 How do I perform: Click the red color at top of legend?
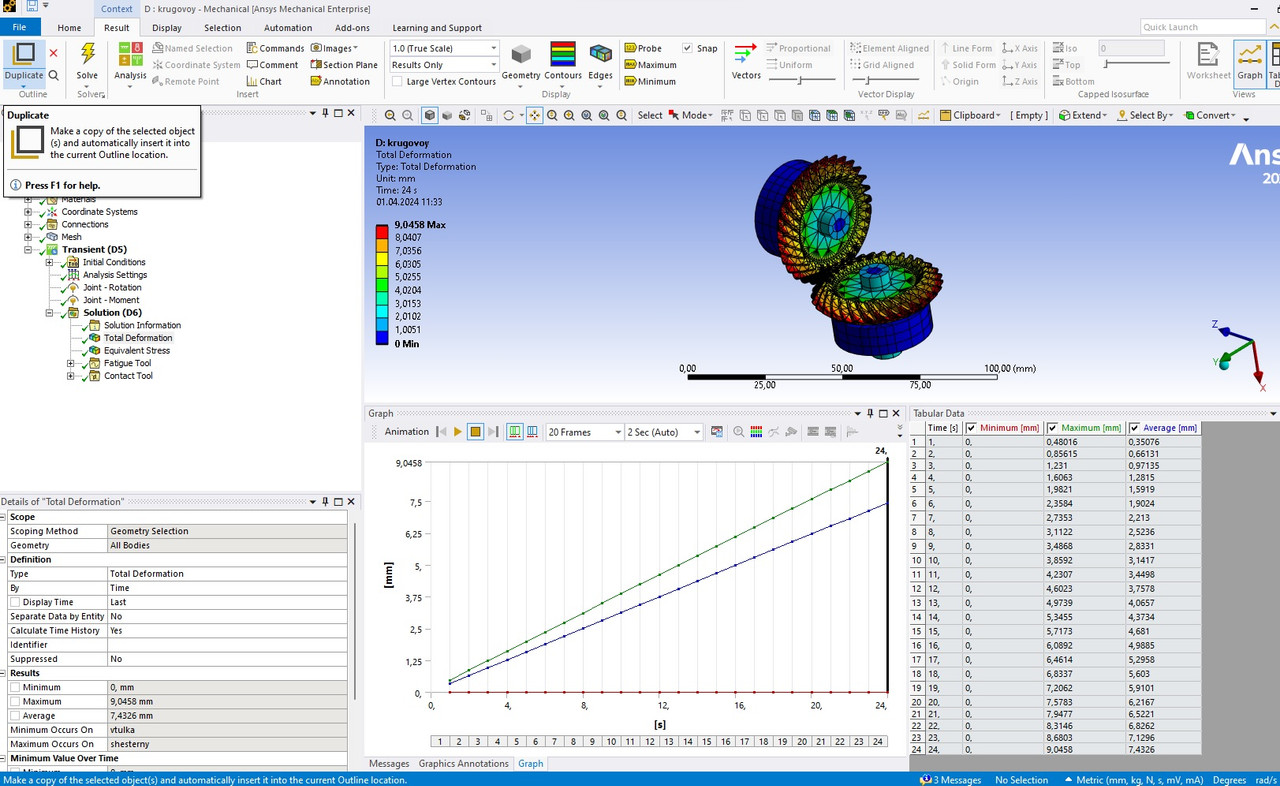coord(382,231)
